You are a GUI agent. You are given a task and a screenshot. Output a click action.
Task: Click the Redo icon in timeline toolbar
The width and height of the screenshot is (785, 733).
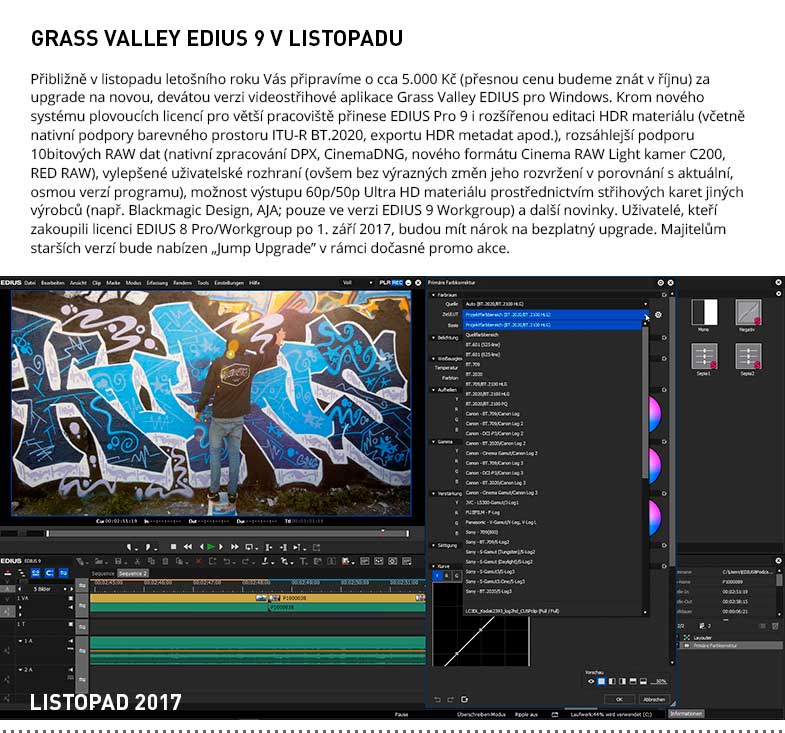pos(246,561)
